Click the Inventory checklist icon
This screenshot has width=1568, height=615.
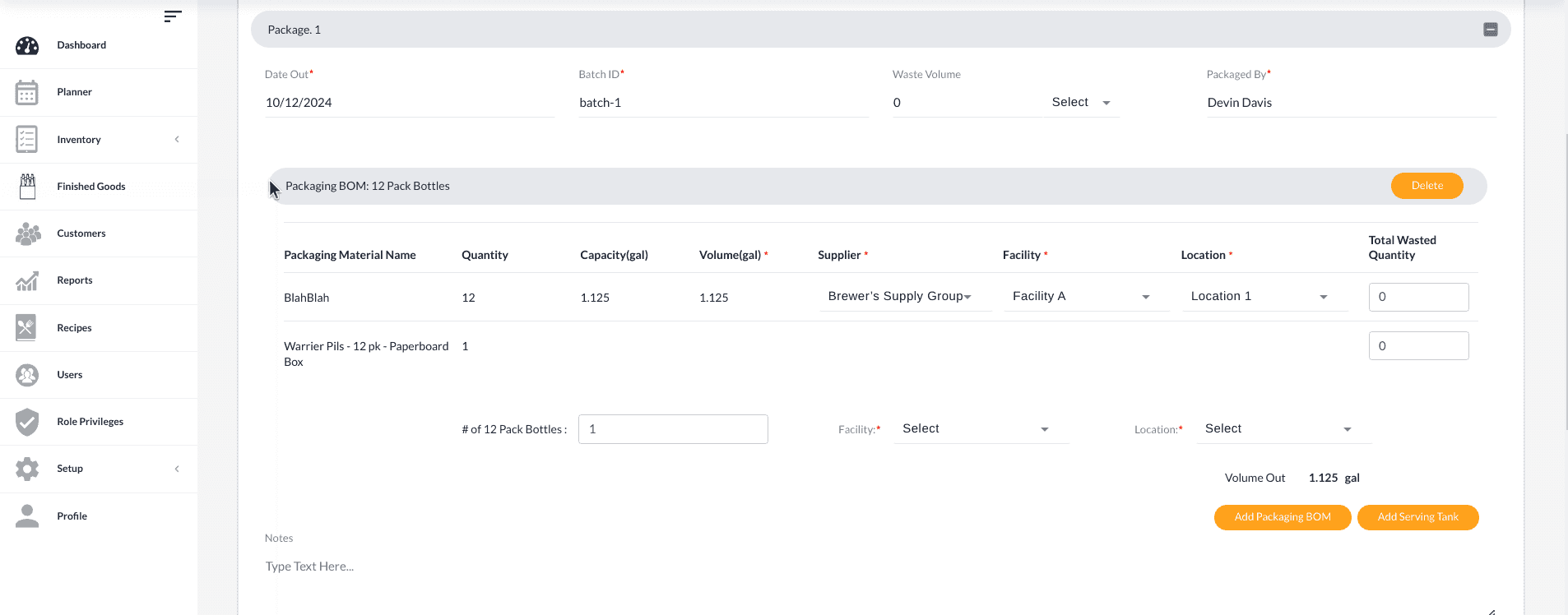click(x=27, y=140)
